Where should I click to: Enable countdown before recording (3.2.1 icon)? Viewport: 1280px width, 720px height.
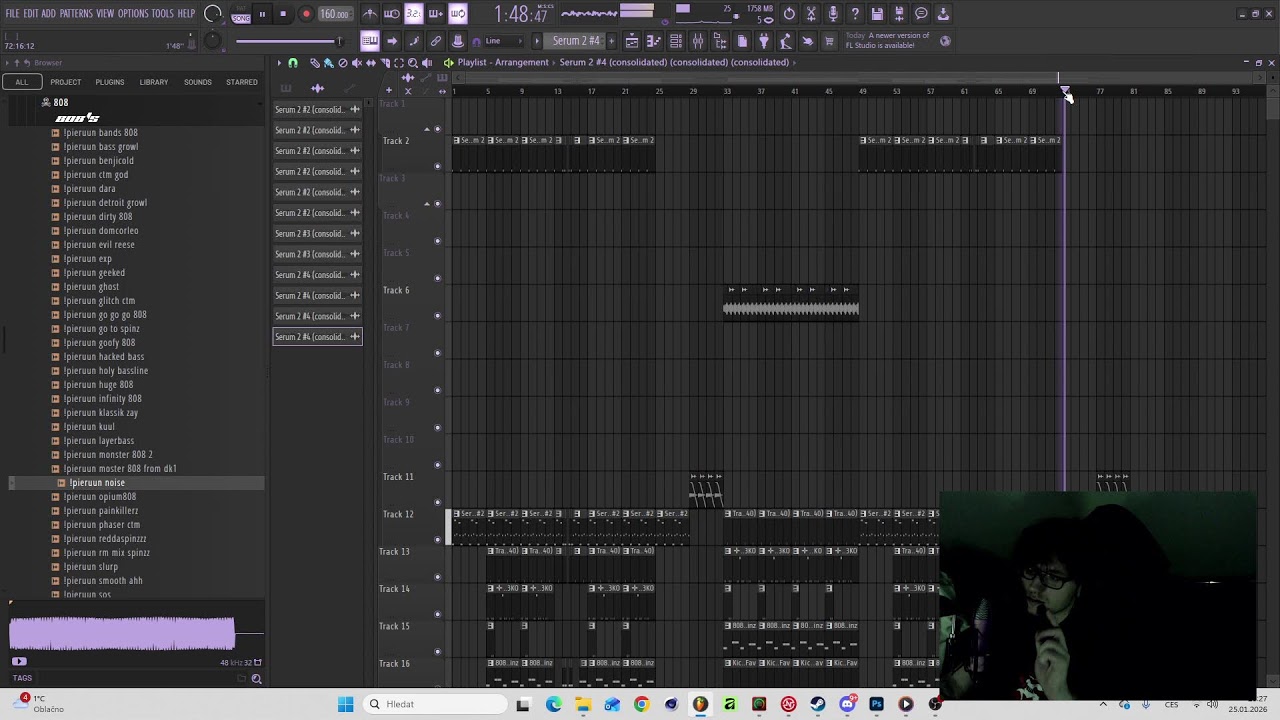(x=414, y=14)
